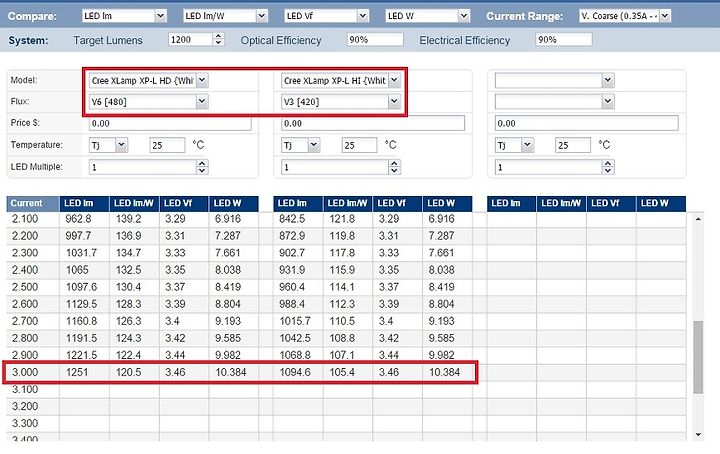Increase LED Multiple for first LED
720x454 pixels.
[x=202, y=163]
